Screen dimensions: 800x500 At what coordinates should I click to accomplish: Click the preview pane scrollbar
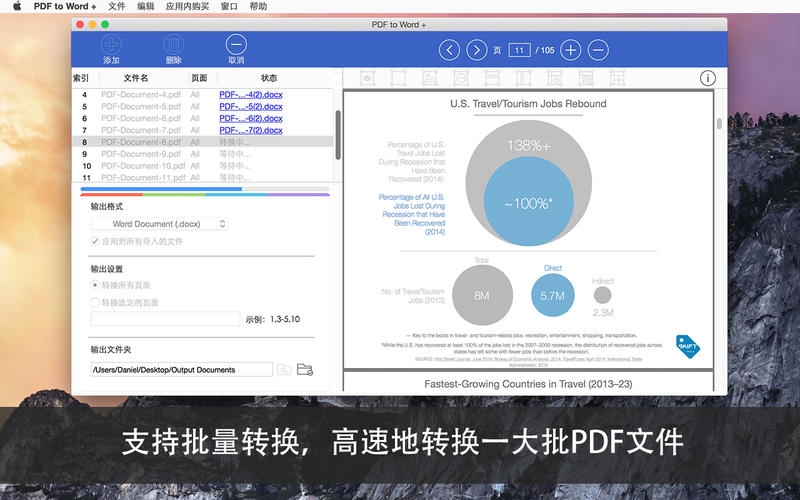[x=719, y=123]
